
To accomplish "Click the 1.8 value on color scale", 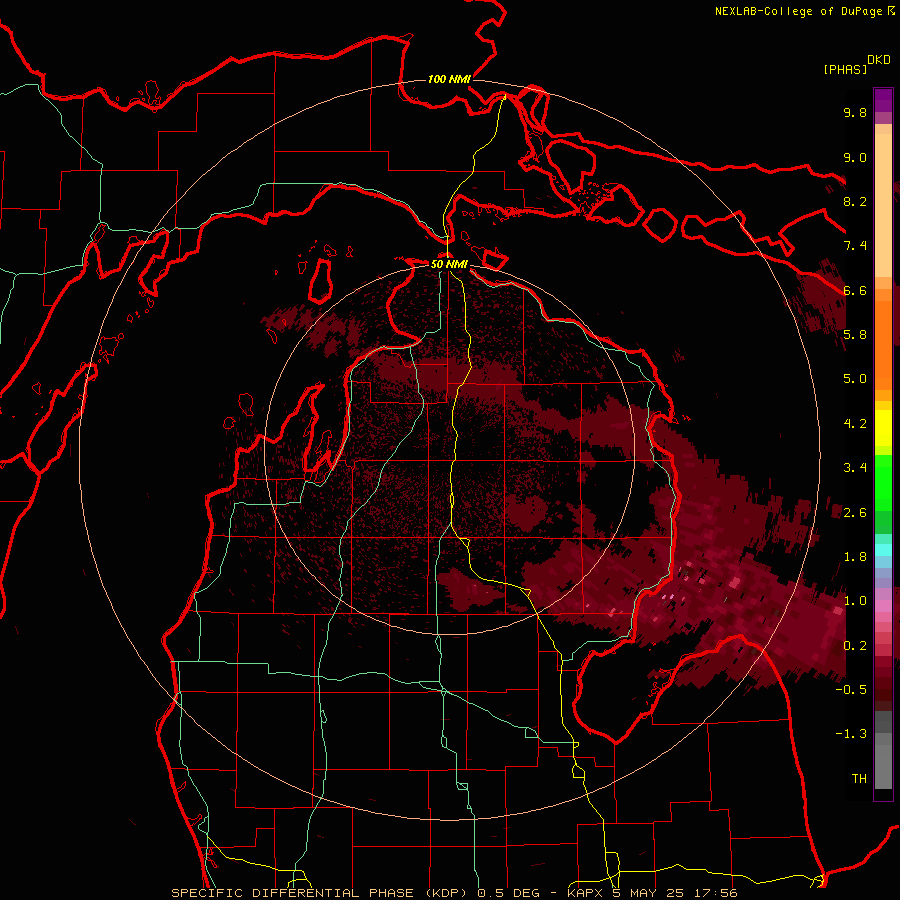I will pos(855,557).
